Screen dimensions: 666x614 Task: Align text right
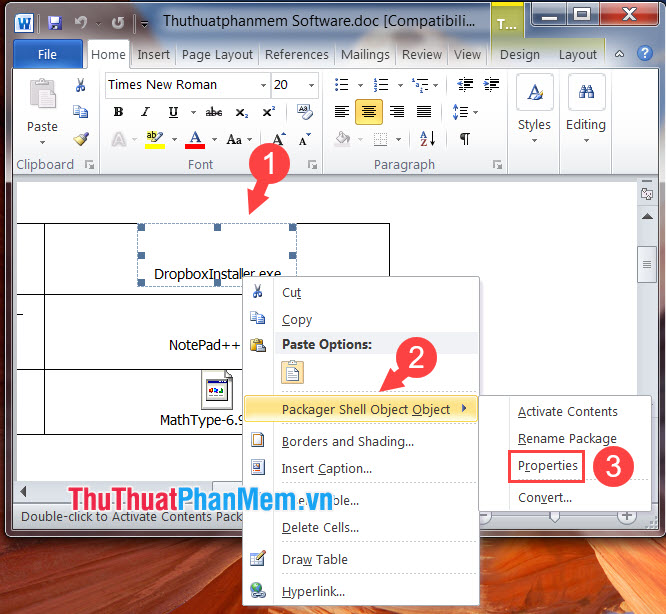coord(397,112)
